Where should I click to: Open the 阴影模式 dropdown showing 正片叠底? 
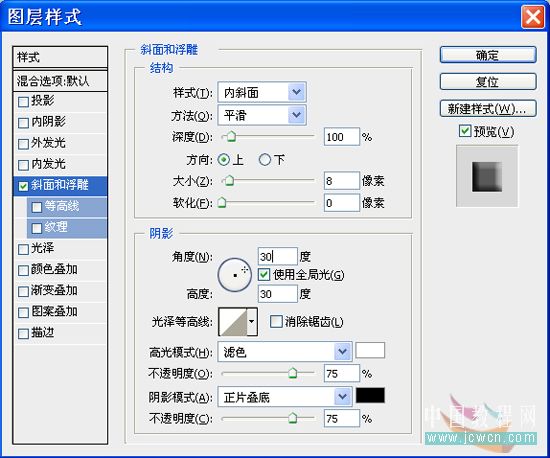pyautogui.click(x=285, y=397)
